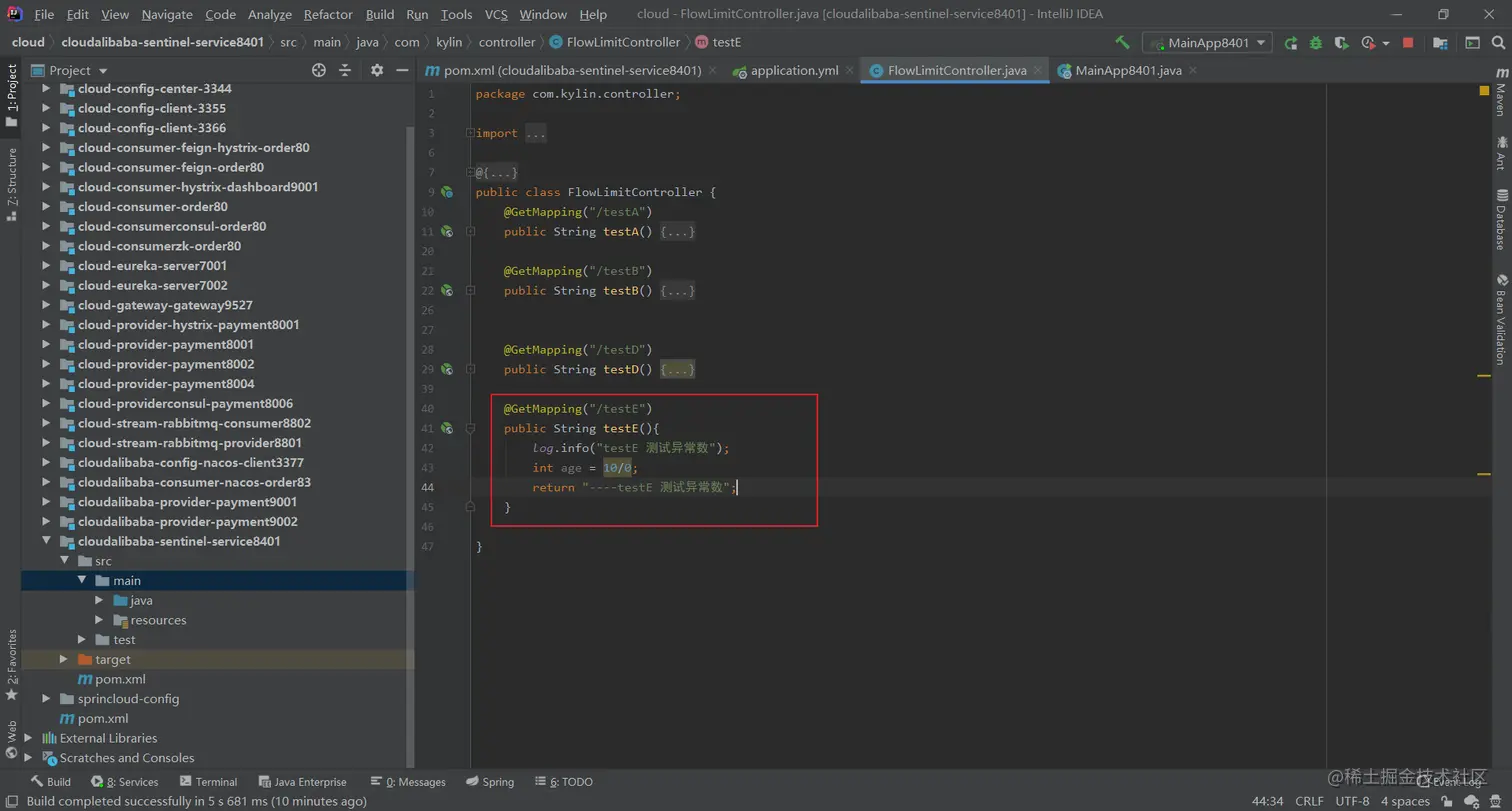
Task: Open the Analyze menu
Action: [269, 14]
